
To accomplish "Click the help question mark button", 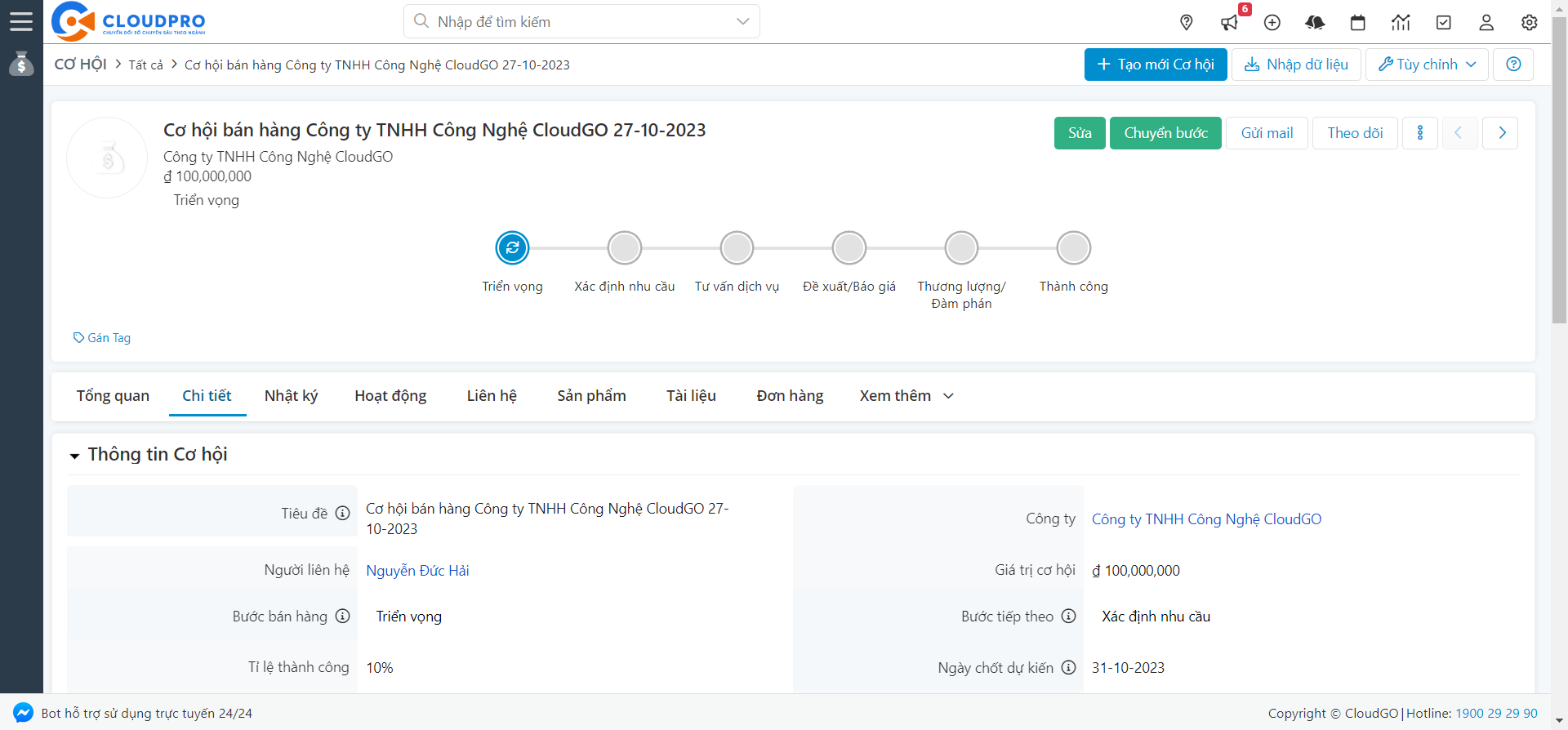I will pyautogui.click(x=1513, y=65).
